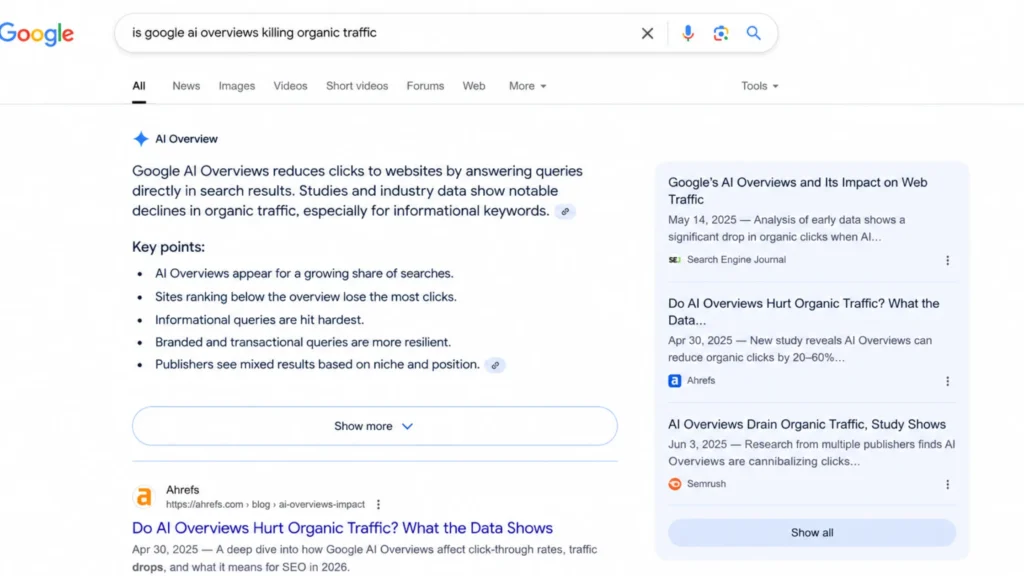Screen dimensions: 1024x576
Task: Click the AI Overview sparkle icon
Action: click(140, 138)
